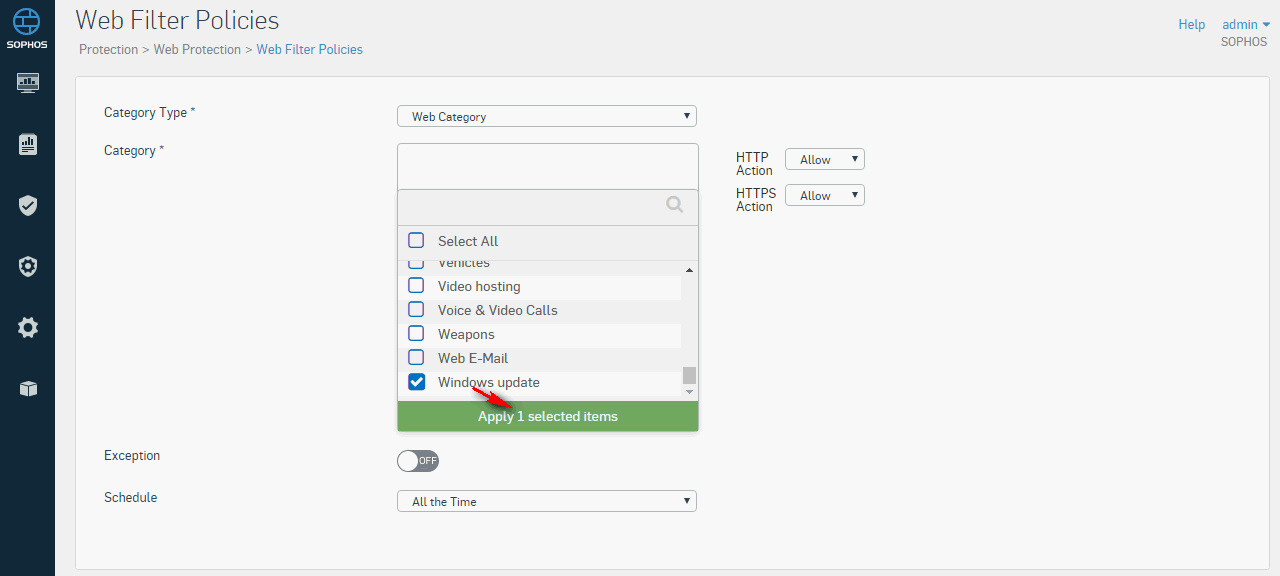Uncheck the Windows update checkbox
1280x576 pixels.
click(416, 382)
